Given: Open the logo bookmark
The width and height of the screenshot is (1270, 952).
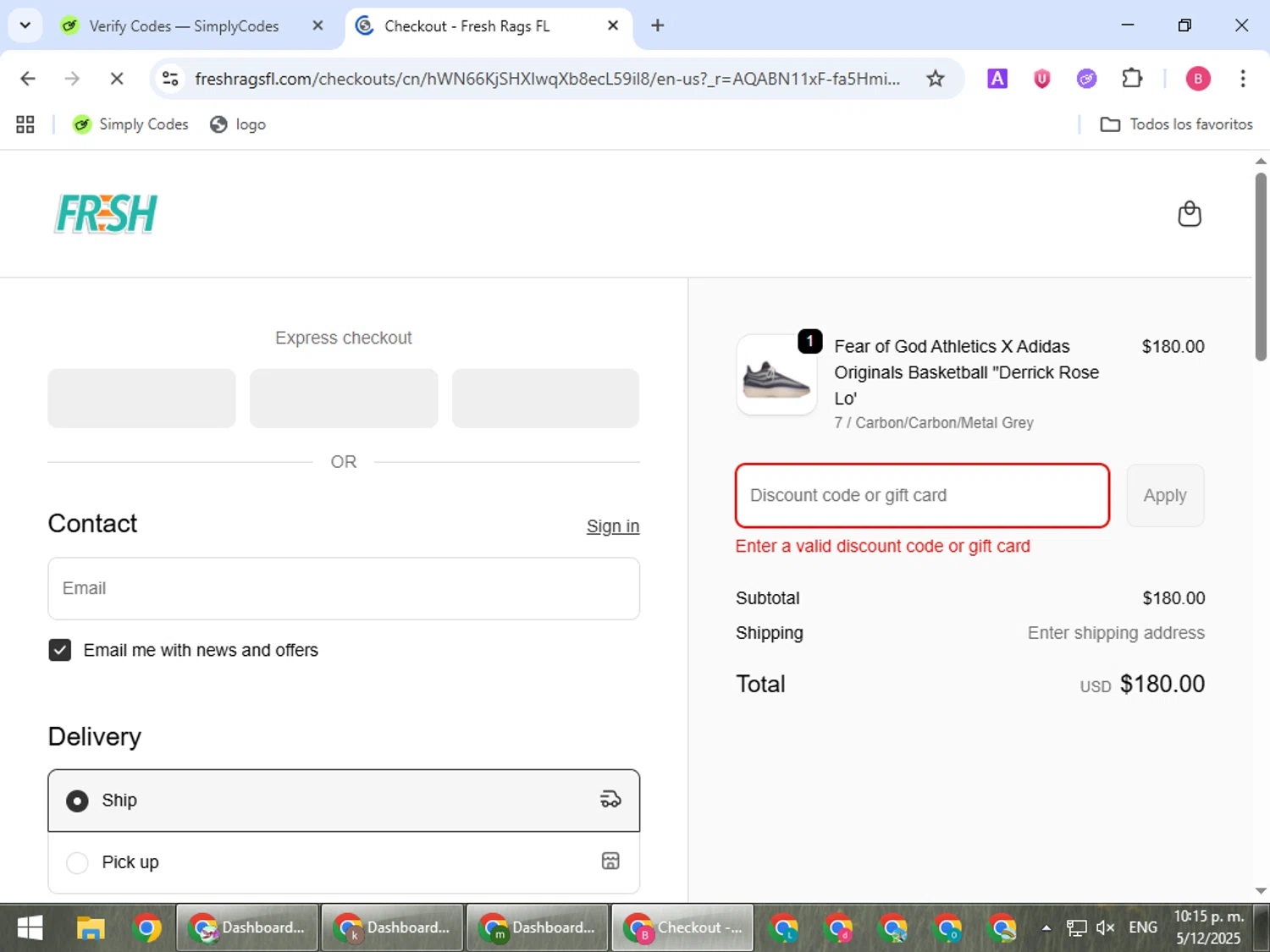Looking at the screenshot, I should coord(238,124).
